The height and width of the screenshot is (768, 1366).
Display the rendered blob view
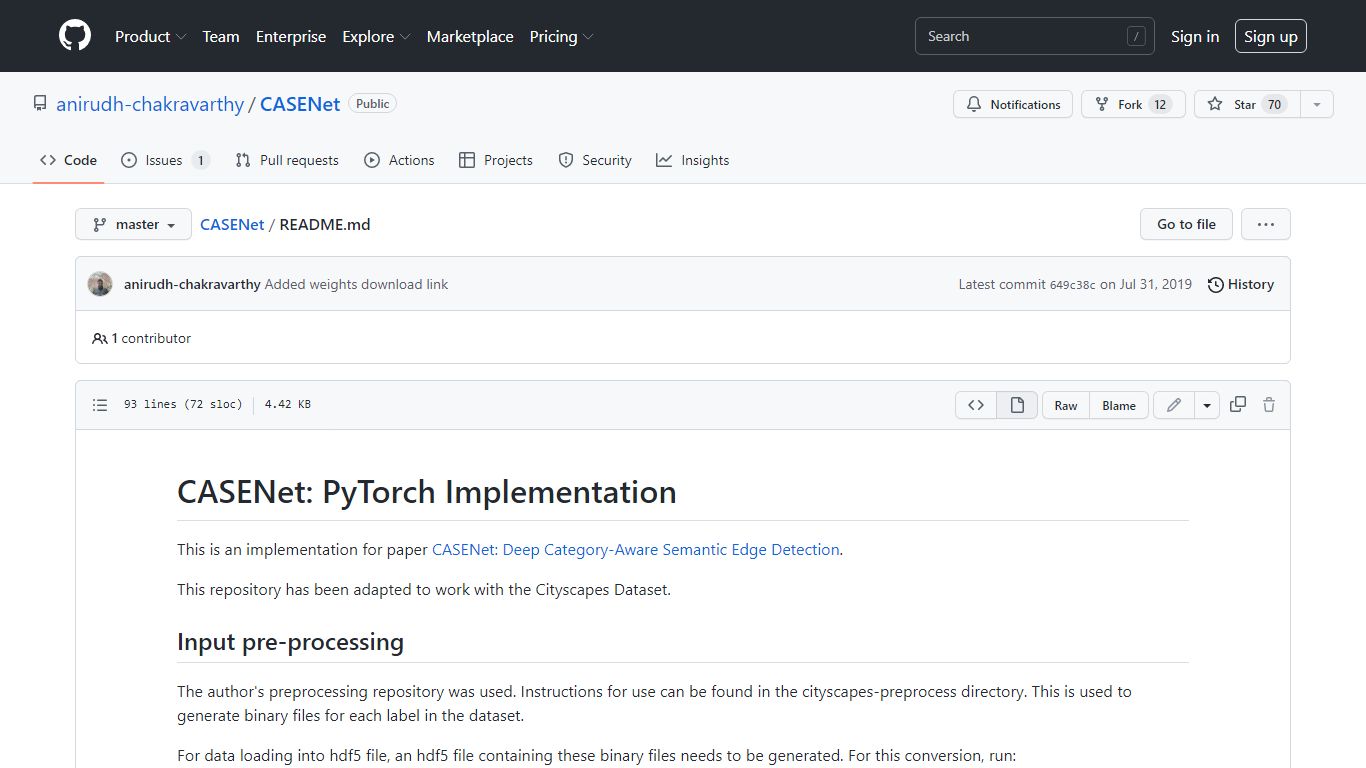[1017, 405]
